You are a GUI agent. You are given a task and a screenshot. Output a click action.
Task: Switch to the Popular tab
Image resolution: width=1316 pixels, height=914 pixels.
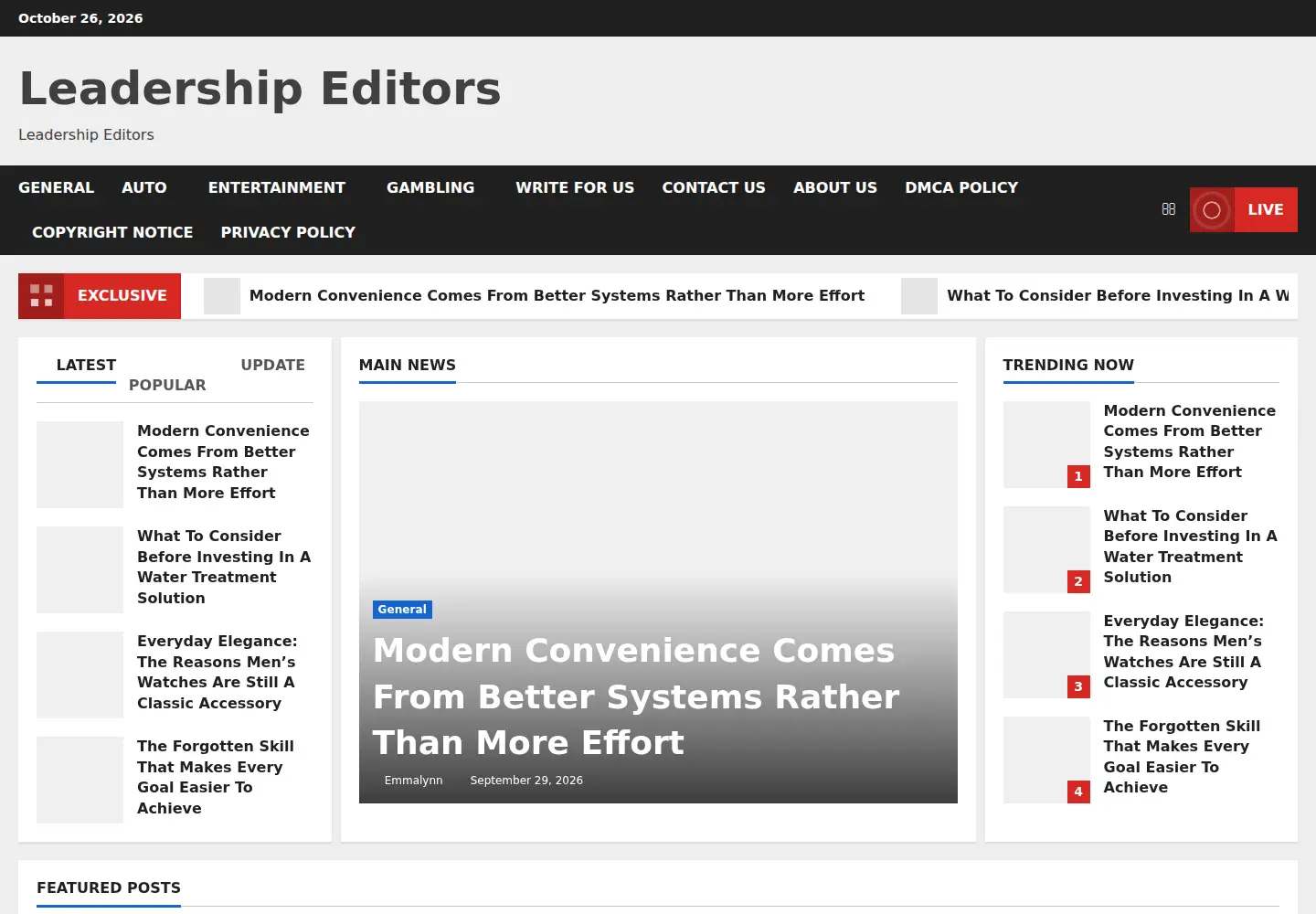click(x=167, y=385)
